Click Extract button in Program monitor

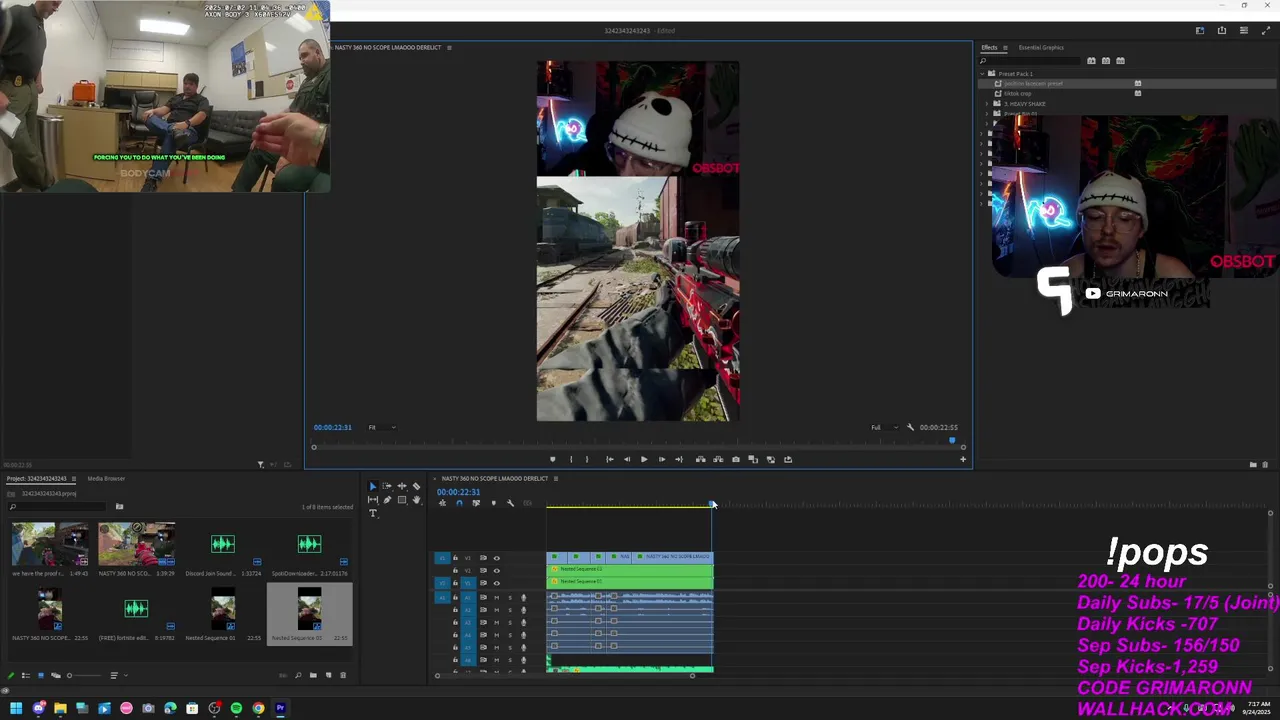(718, 459)
